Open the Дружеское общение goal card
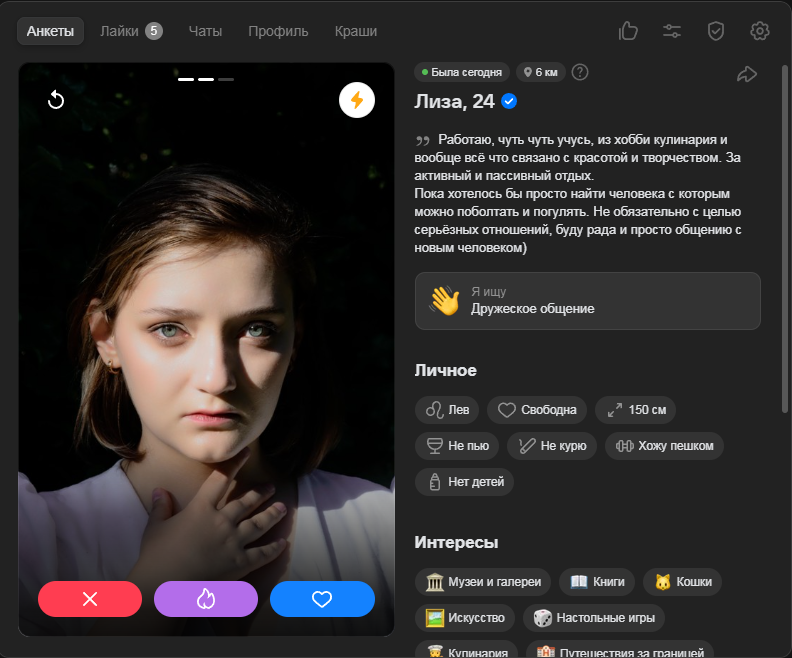 587,301
